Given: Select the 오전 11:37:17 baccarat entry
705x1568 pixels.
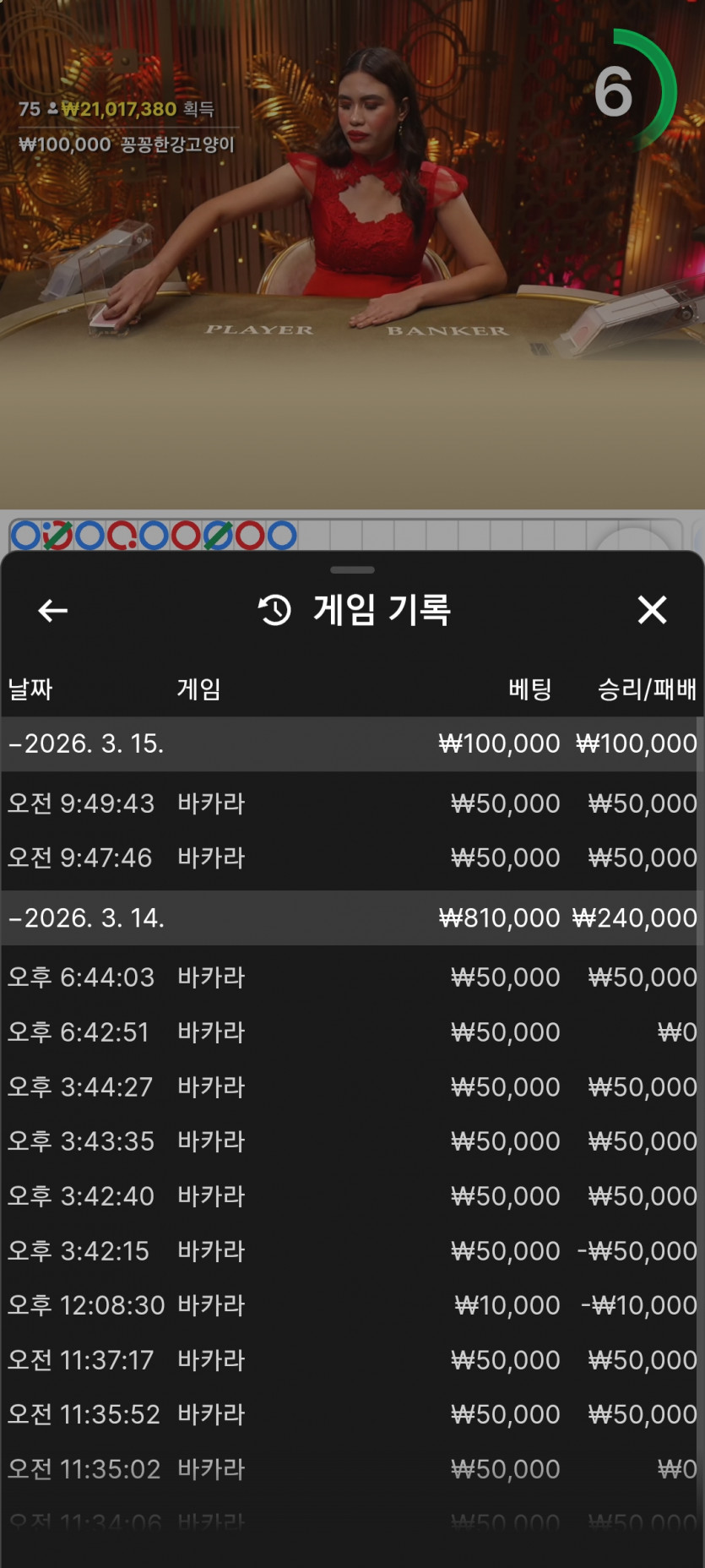Looking at the screenshot, I should pos(352,1360).
